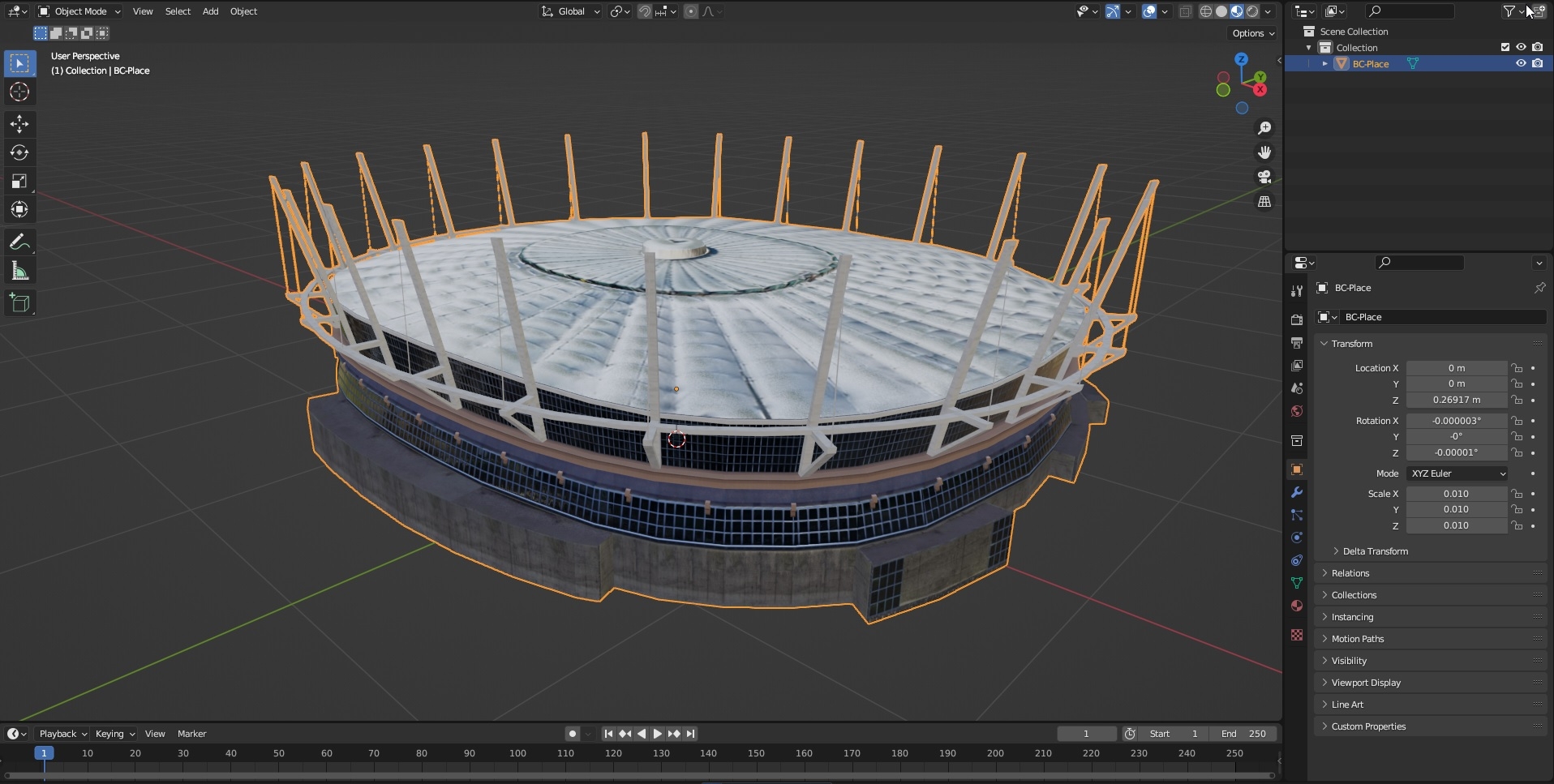Open the viewport Options dropdown
Viewport: 1554px width, 784px height.
point(1253,33)
